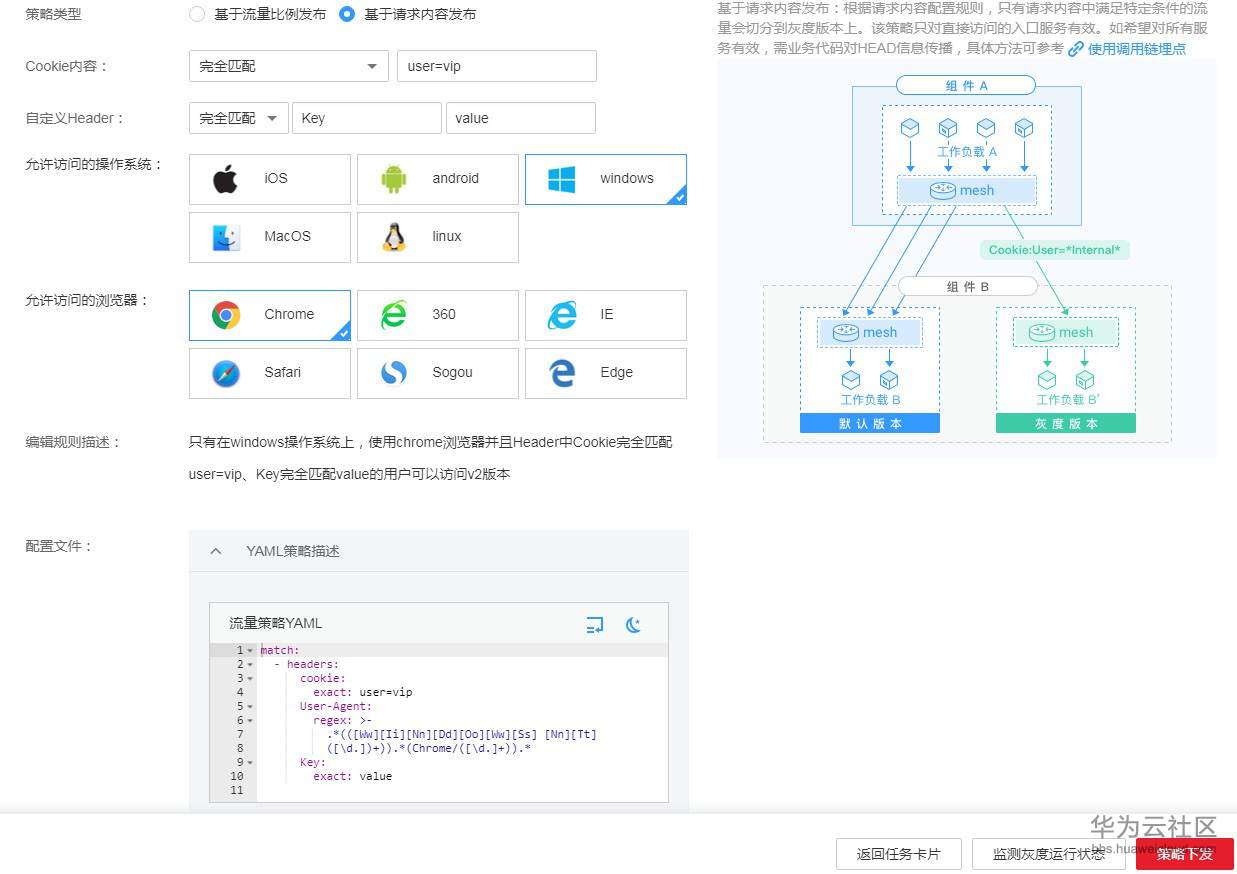Click the 流量策略YAML editor title
1237x874 pixels.
coord(275,623)
